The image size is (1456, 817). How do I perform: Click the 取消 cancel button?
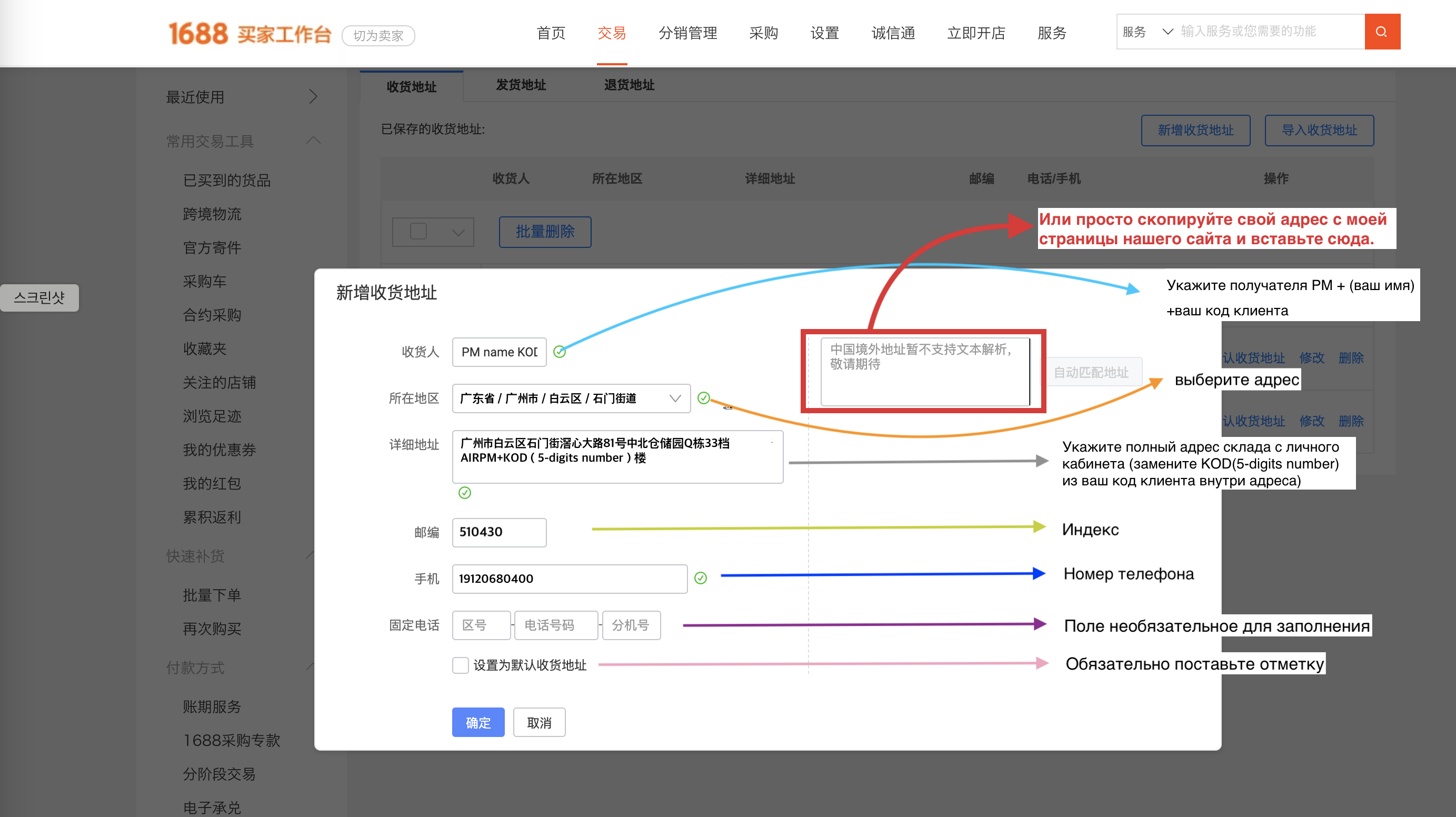point(538,722)
